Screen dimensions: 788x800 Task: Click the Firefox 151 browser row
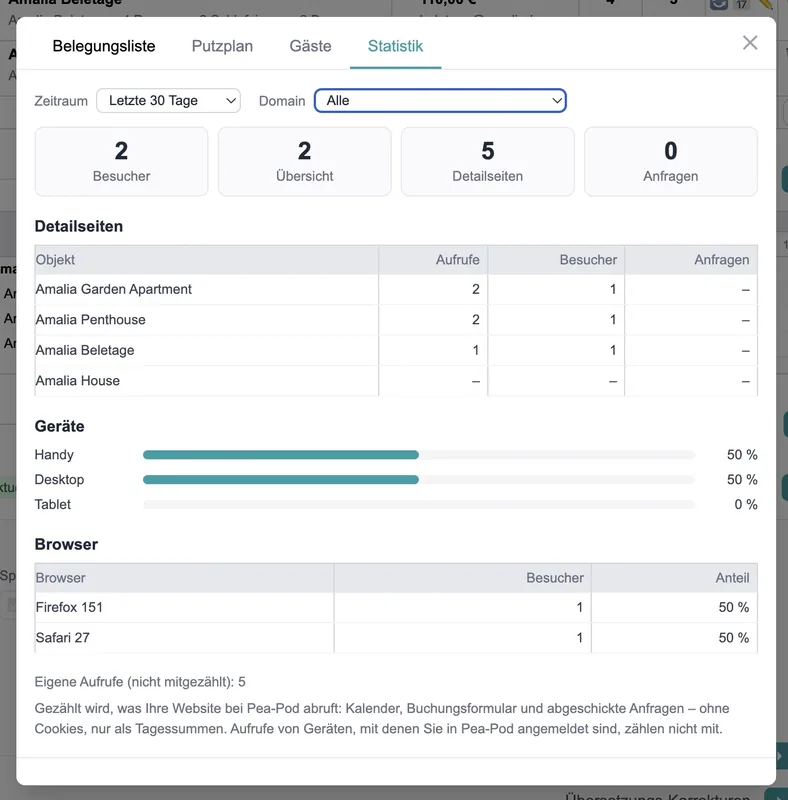click(396, 607)
